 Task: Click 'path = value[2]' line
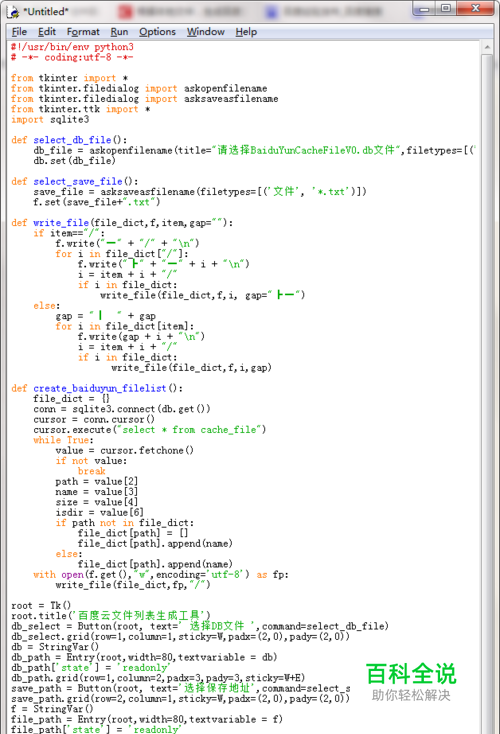[97, 481]
